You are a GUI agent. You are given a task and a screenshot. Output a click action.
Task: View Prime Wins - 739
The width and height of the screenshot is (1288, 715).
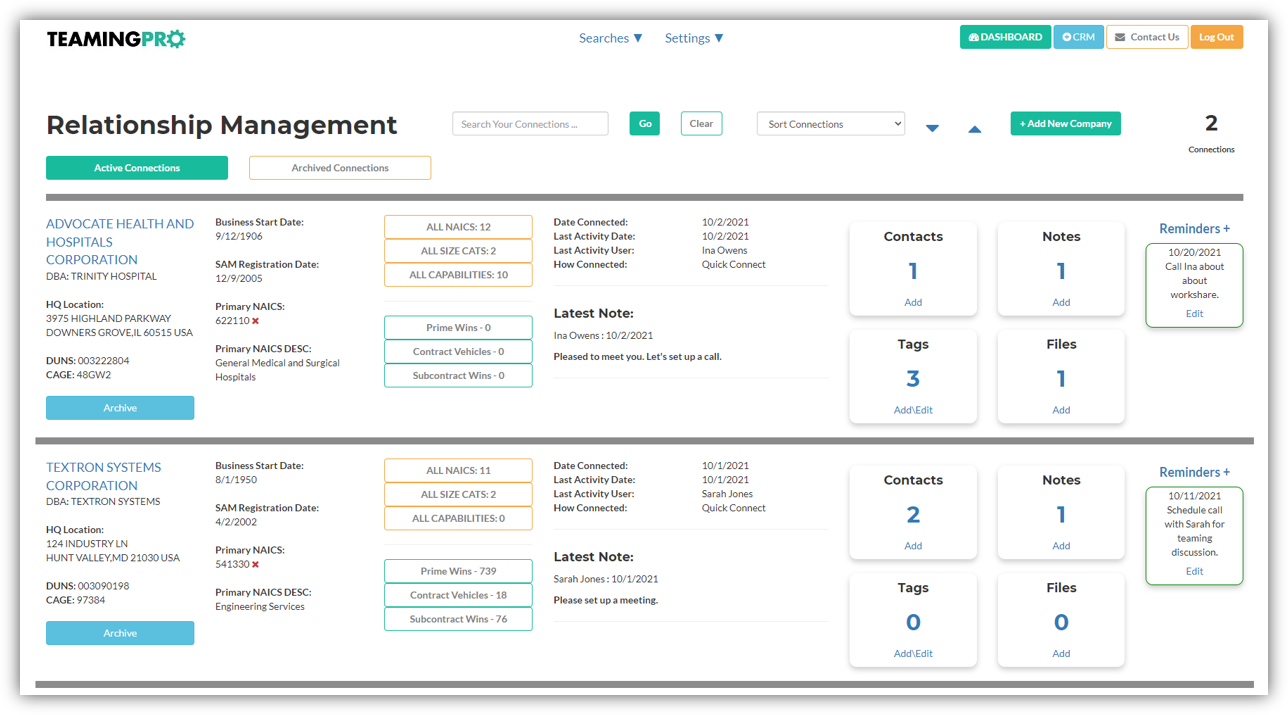(458, 571)
